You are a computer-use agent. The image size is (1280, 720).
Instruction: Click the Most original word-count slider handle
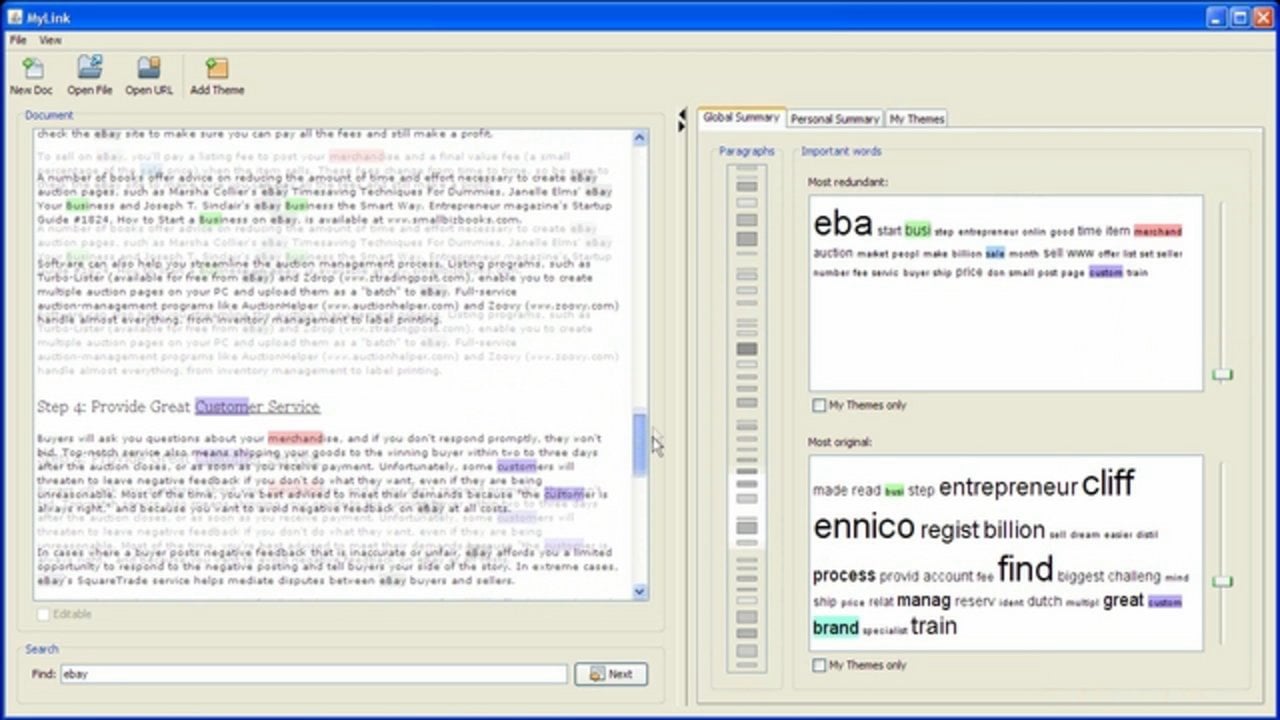(1222, 581)
